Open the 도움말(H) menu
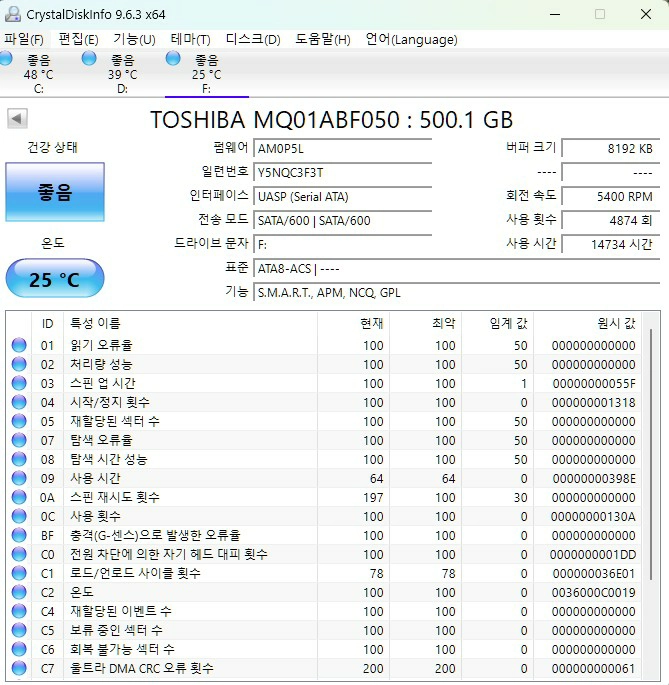 (322, 40)
